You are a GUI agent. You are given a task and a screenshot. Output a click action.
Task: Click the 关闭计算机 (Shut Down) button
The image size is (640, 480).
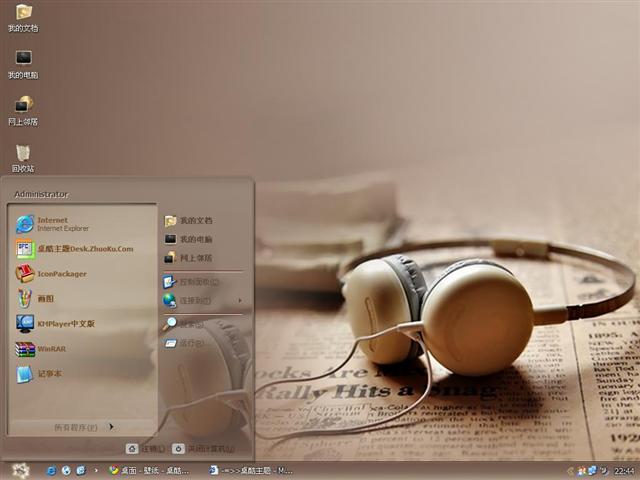point(203,449)
